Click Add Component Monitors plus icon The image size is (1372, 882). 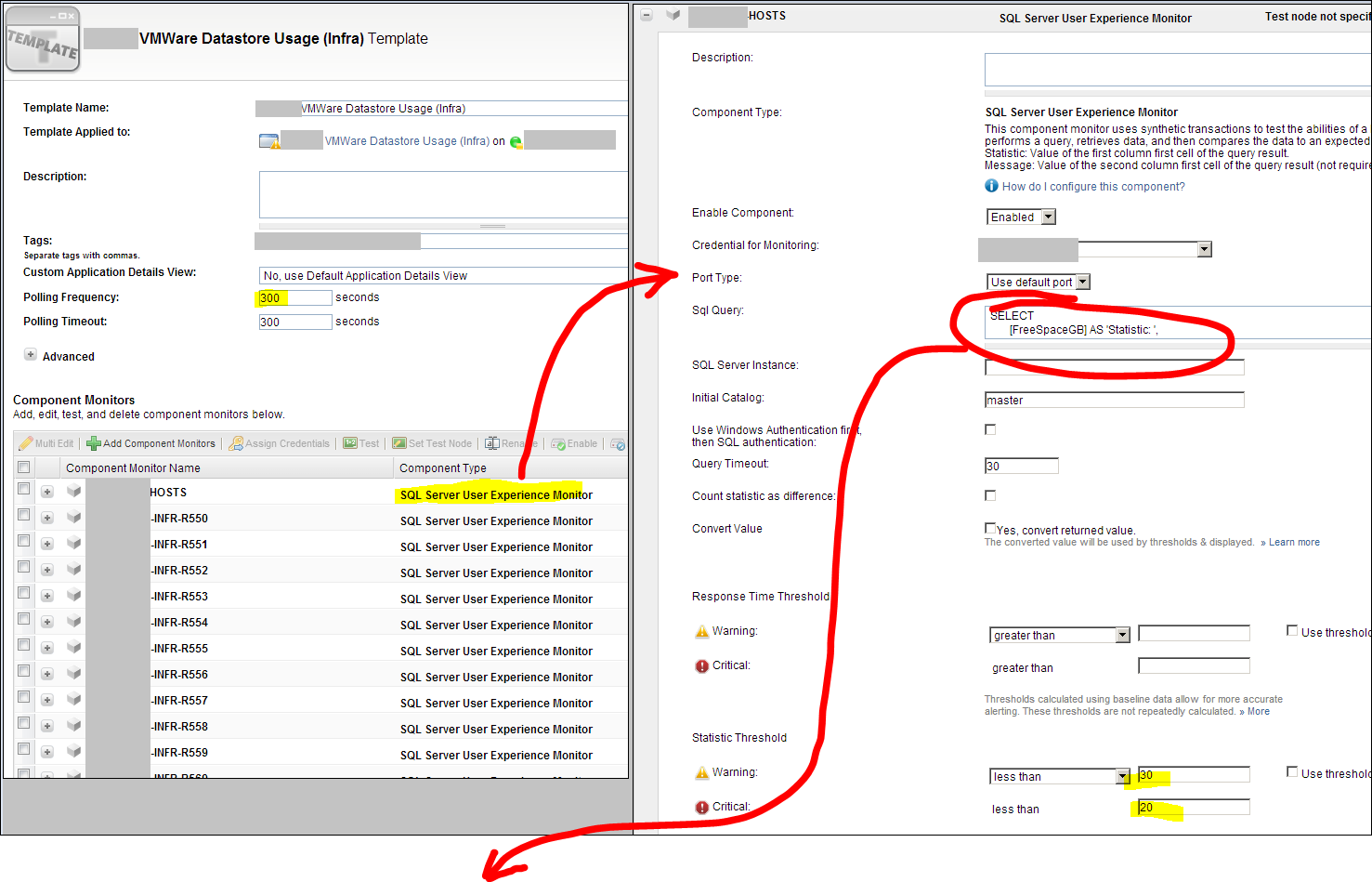pyautogui.click(x=93, y=443)
